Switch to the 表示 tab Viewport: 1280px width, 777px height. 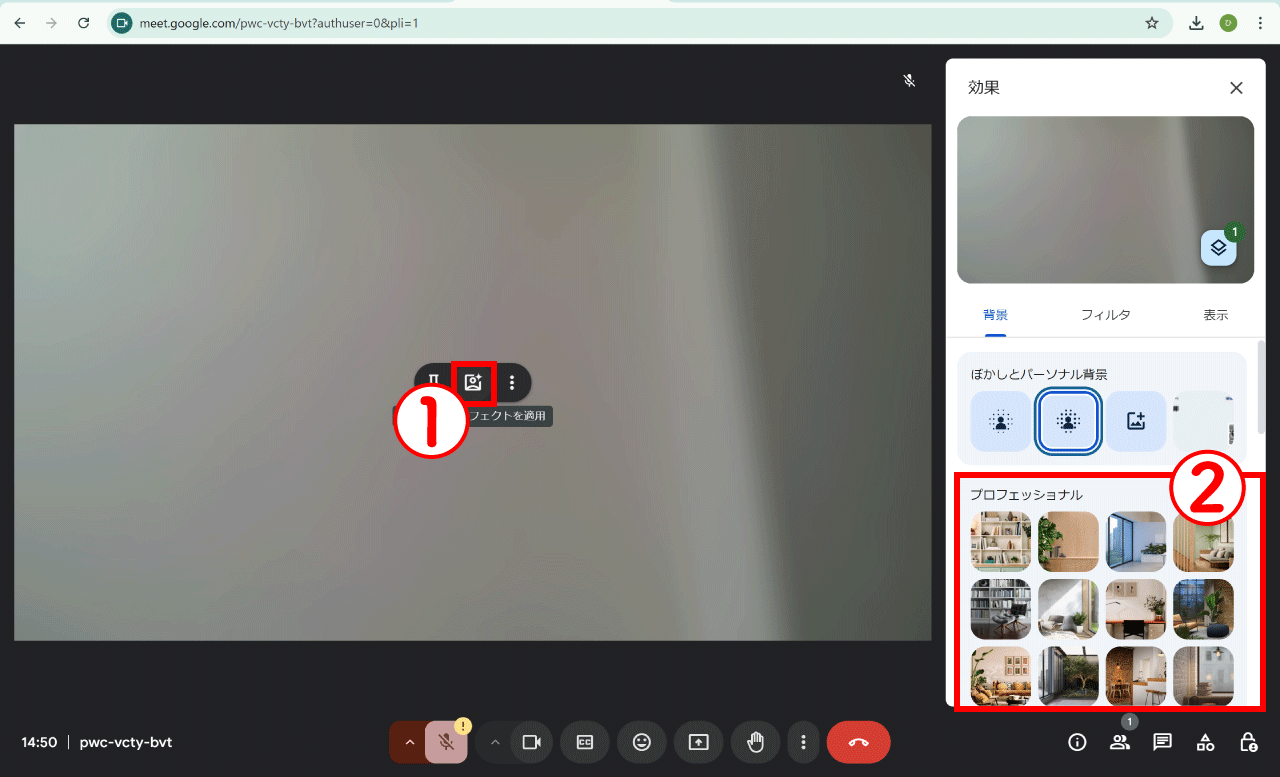tap(1216, 314)
